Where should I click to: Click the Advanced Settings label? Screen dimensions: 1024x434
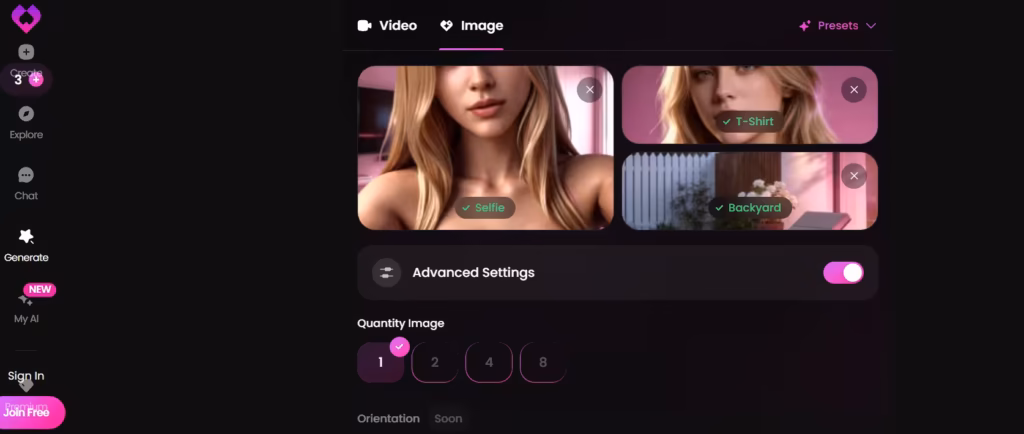coord(473,273)
